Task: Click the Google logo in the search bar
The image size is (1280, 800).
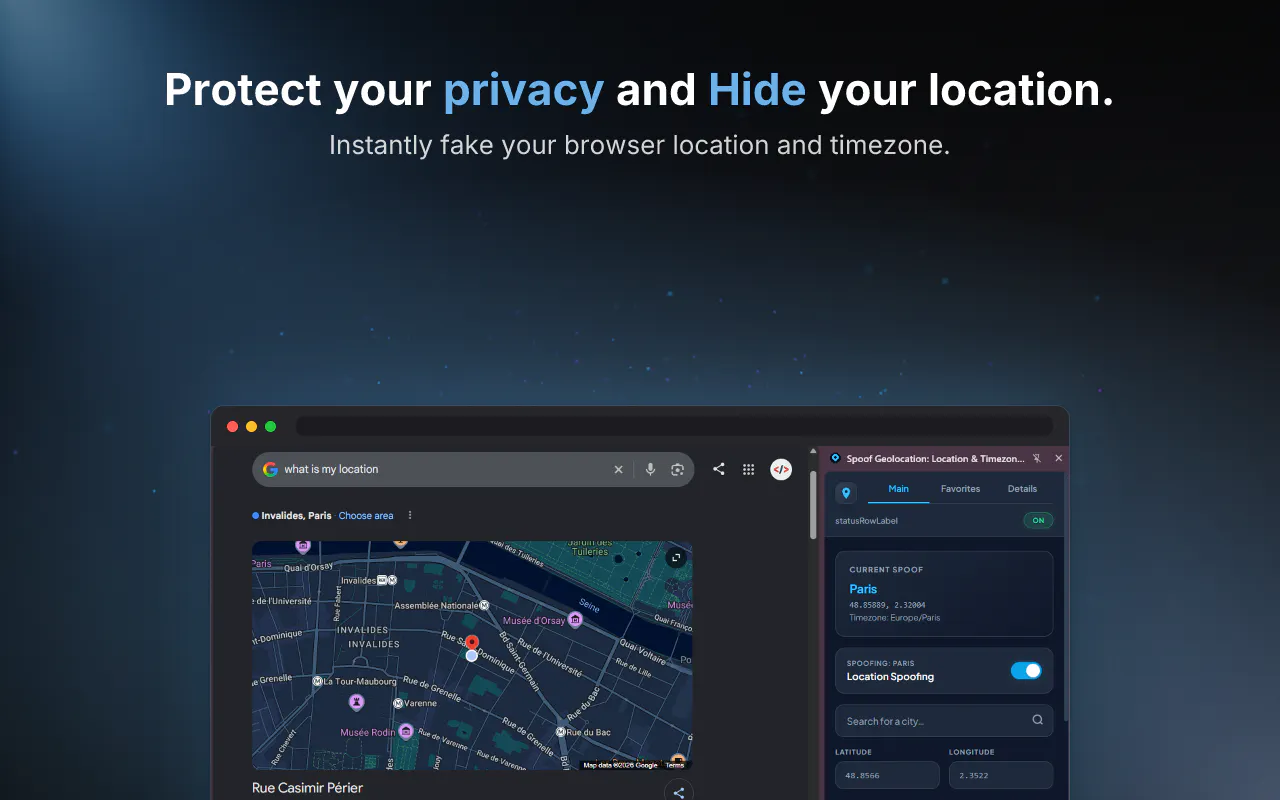Action: tap(270, 469)
